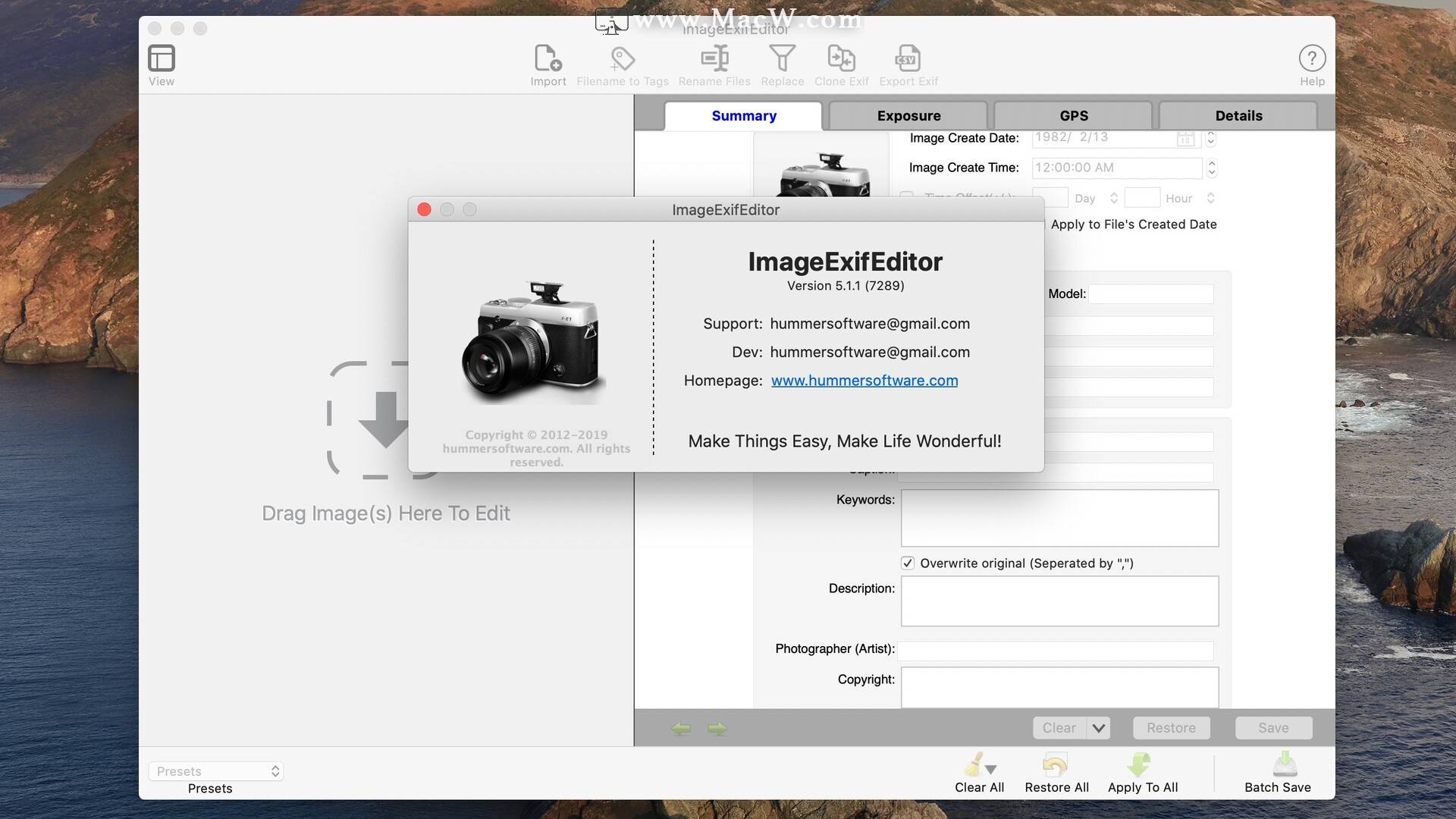This screenshot has height=819, width=1456.
Task: Switch to the GPS tab
Action: [x=1073, y=116]
